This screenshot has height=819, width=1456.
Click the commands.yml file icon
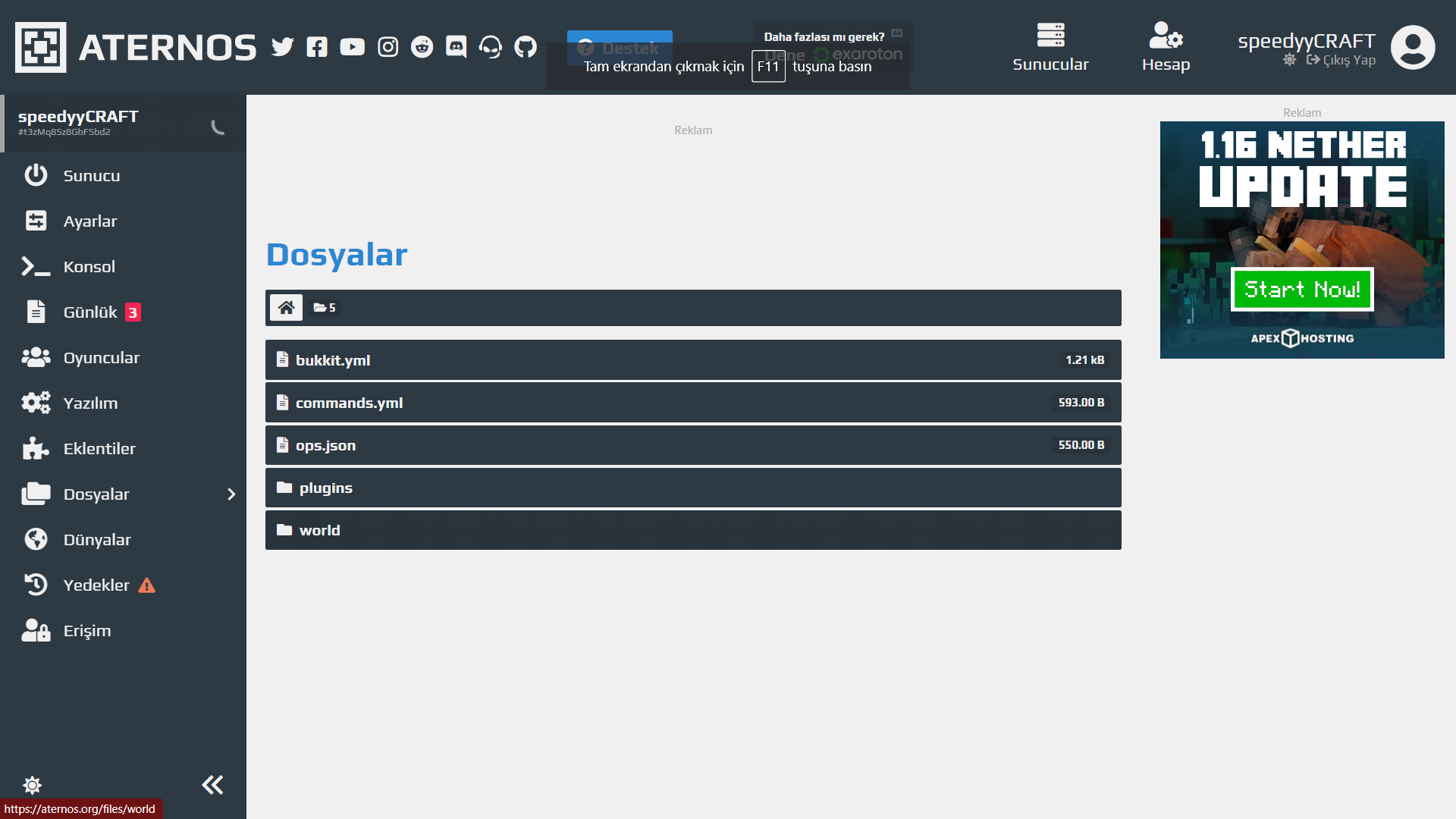[x=282, y=402]
